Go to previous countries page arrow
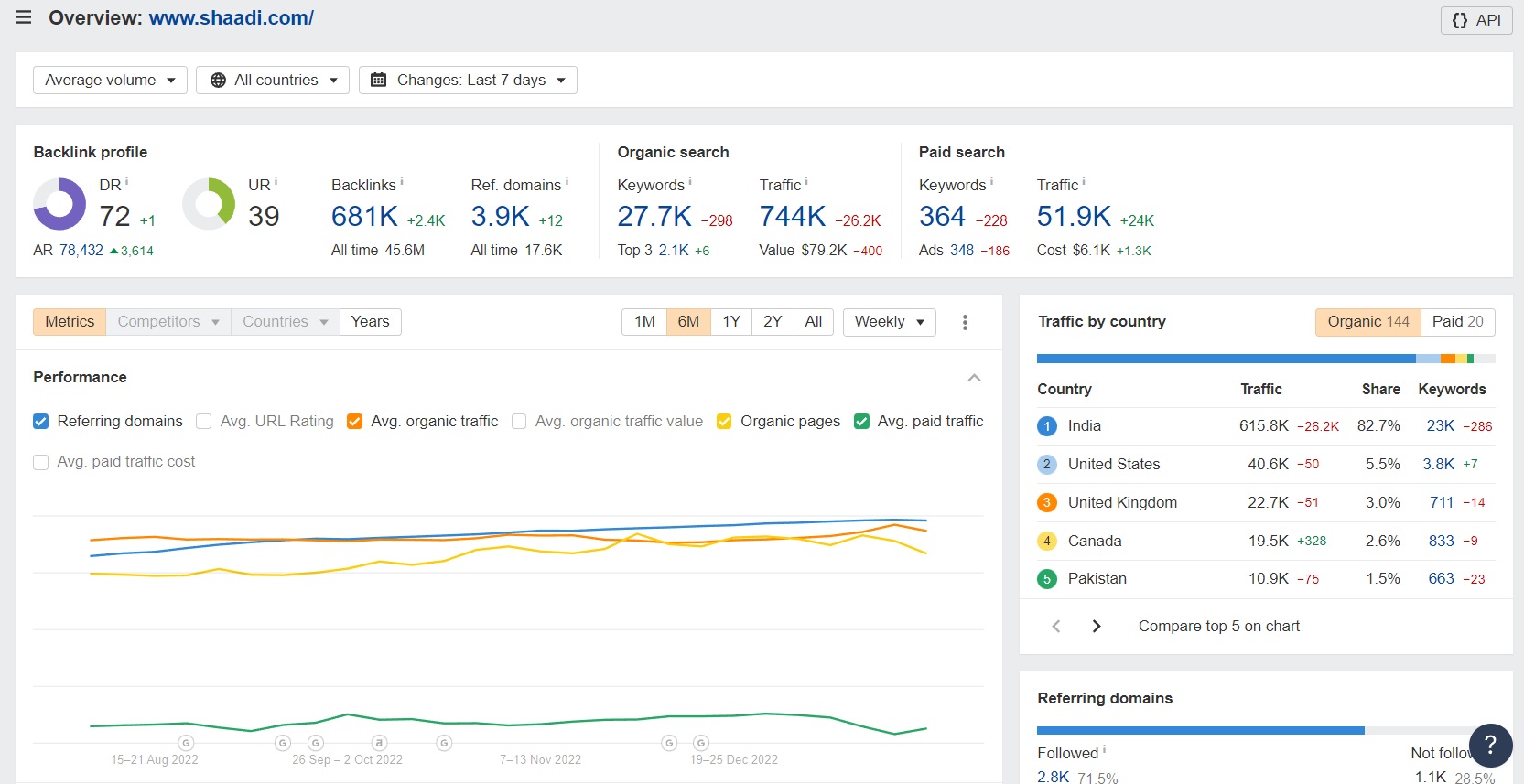This screenshot has width=1524, height=784. tap(1056, 626)
